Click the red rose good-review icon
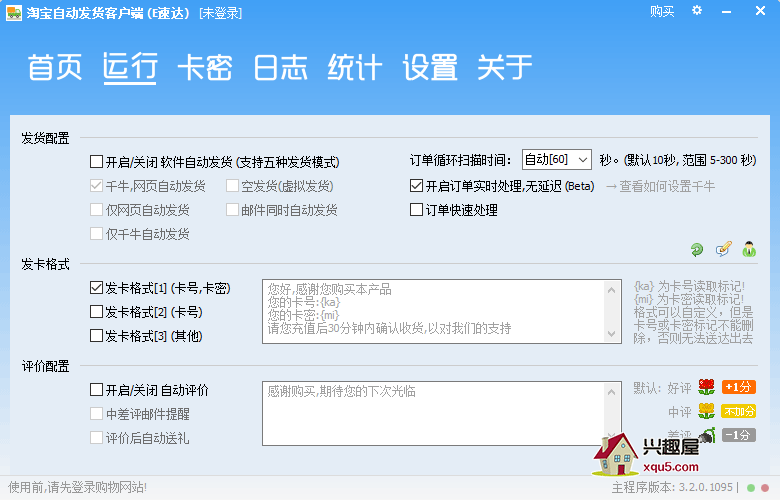Viewport: 780px width, 500px height. (x=706, y=387)
